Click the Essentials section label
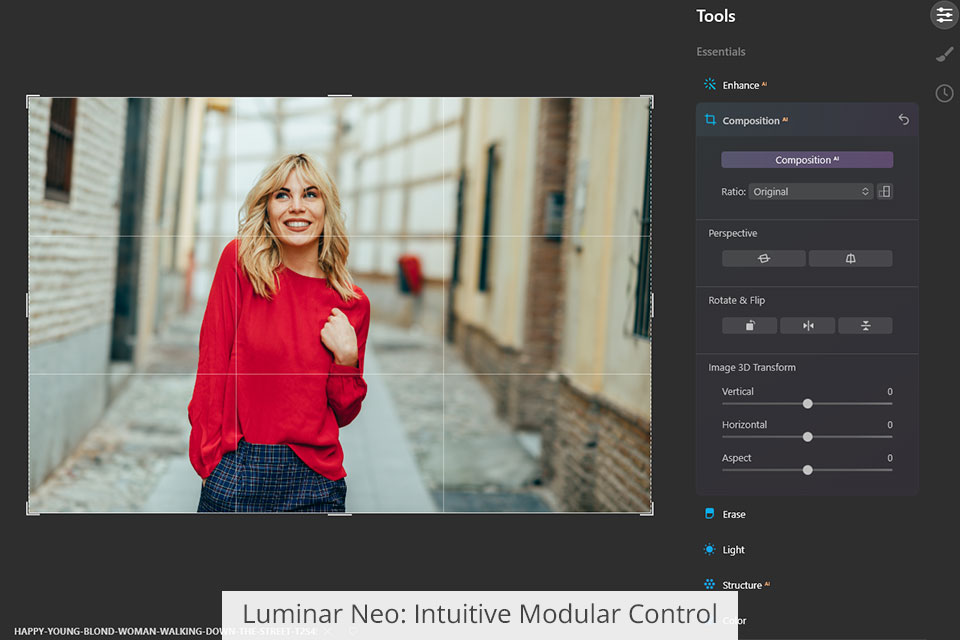 tap(721, 51)
